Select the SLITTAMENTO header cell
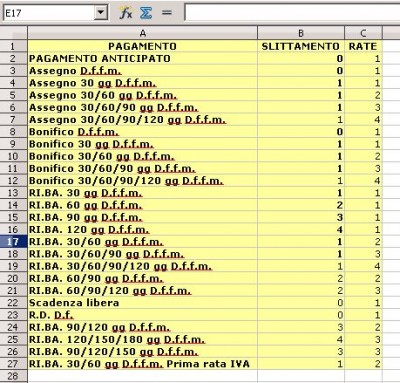This screenshot has width=400, height=383. [x=301, y=46]
